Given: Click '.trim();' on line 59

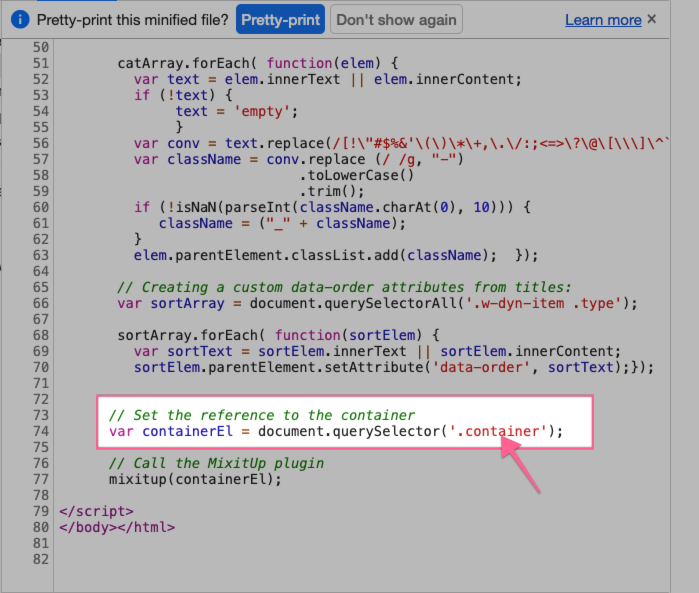Looking at the screenshot, I should (x=332, y=192).
